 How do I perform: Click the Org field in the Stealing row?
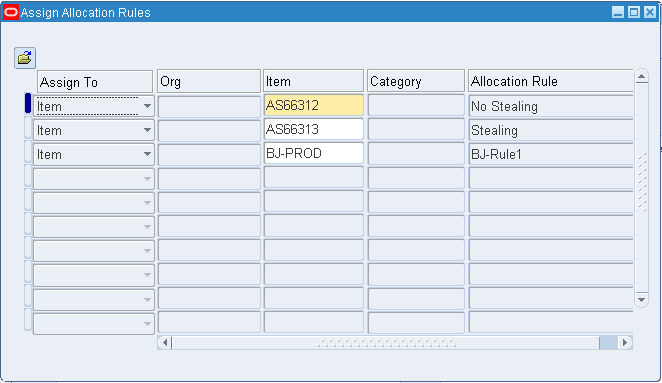pos(209,130)
